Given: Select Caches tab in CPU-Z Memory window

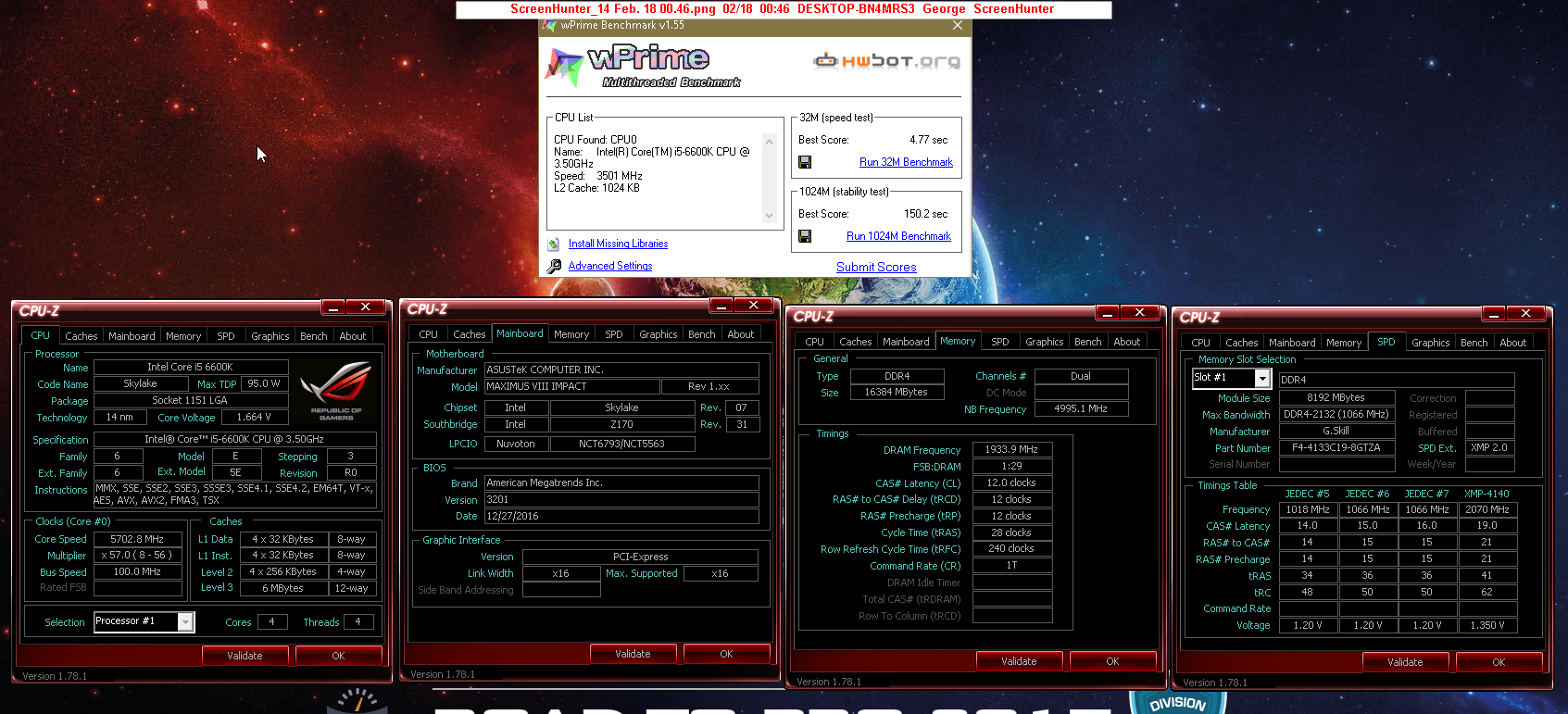Looking at the screenshot, I should (856, 342).
